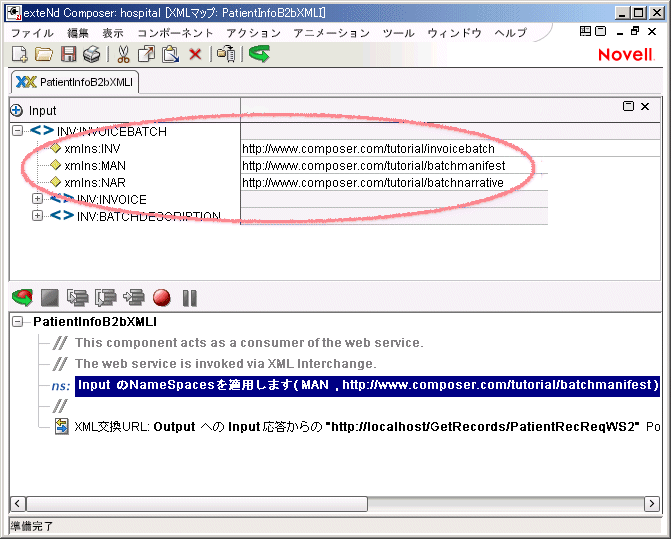Click the cascade window icon in menu bar
The height and width of the screenshot is (539, 671).
[601, 31]
